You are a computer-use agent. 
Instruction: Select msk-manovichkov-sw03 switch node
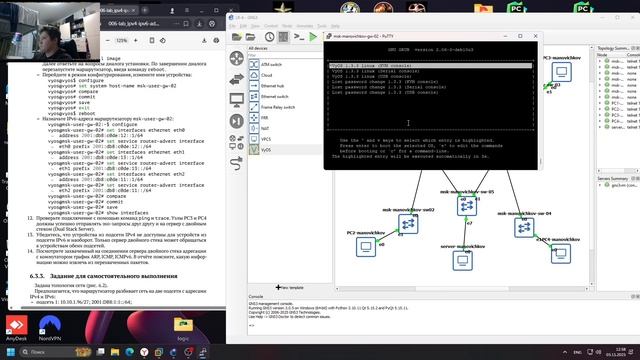tap(408, 224)
